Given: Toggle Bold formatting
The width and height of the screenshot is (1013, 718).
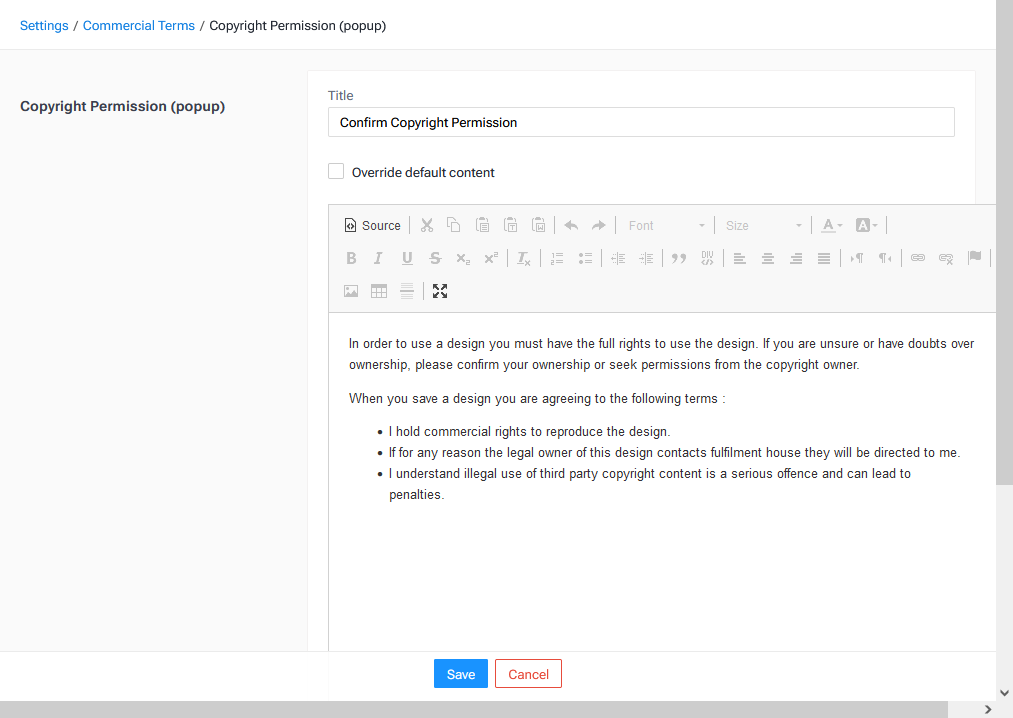Looking at the screenshot, I should [351, 259].
